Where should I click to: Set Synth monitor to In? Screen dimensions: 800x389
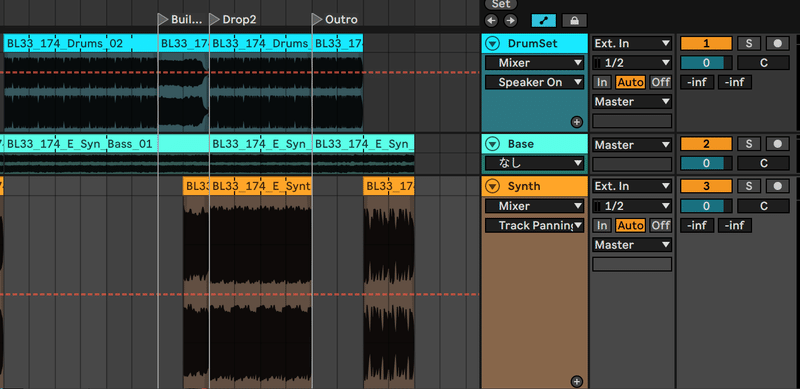click(x=602, y=225)
